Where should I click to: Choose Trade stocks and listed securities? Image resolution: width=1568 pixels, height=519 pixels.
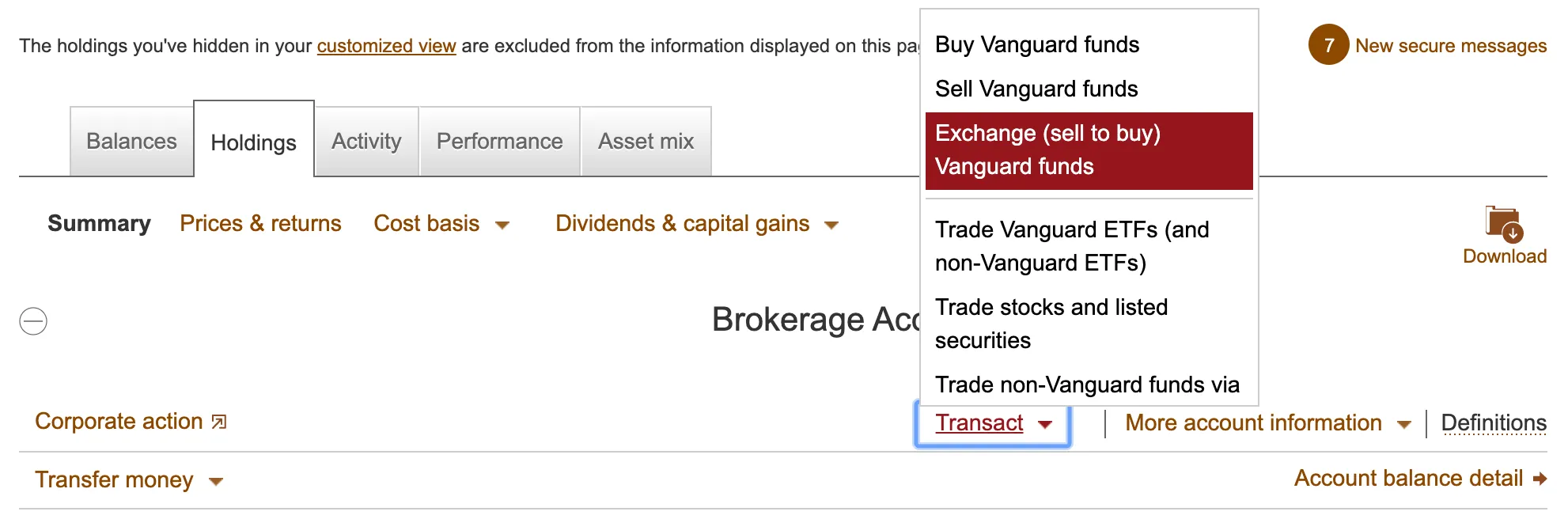click(1052, 323)
